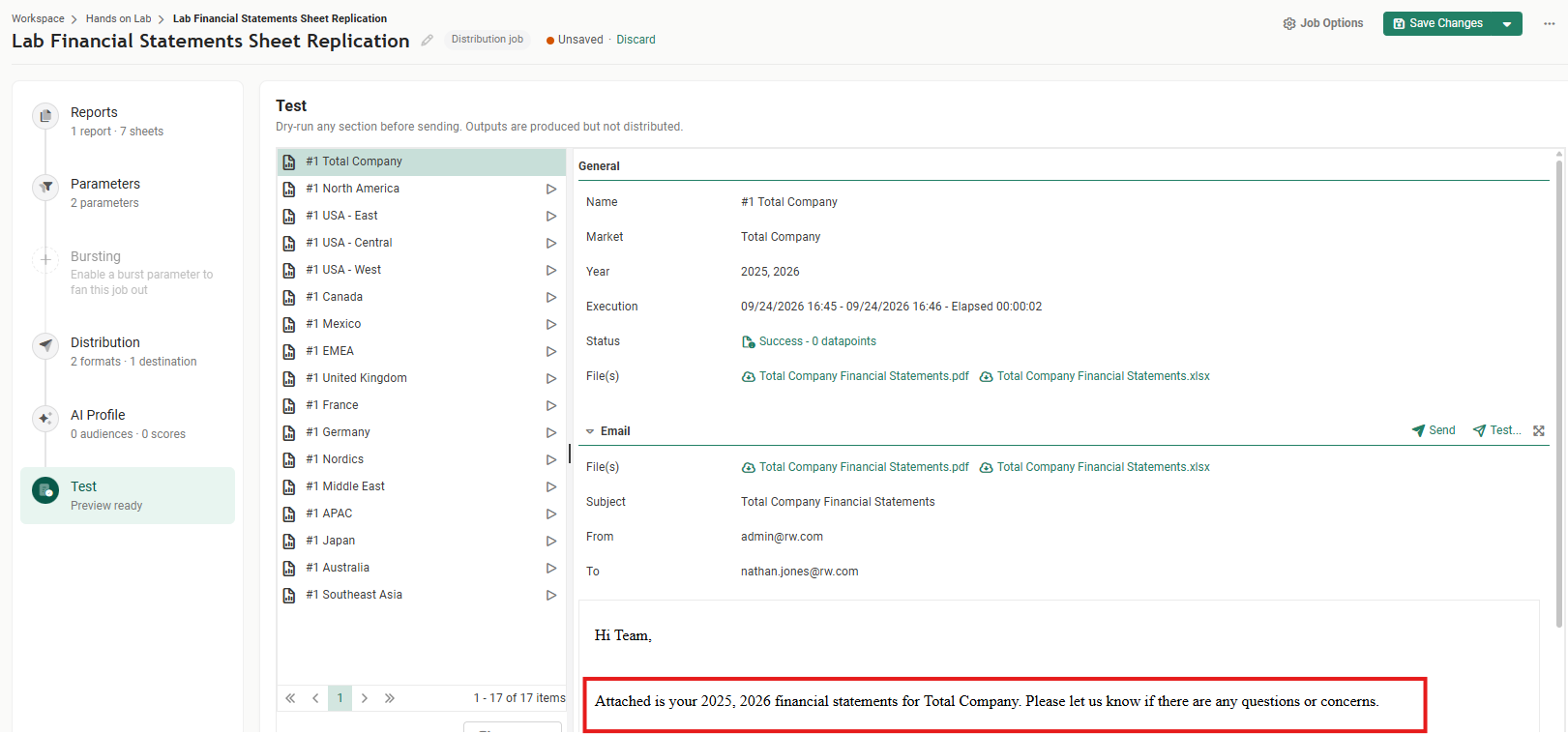Open the three-dot more menu

coord(1549,23)
